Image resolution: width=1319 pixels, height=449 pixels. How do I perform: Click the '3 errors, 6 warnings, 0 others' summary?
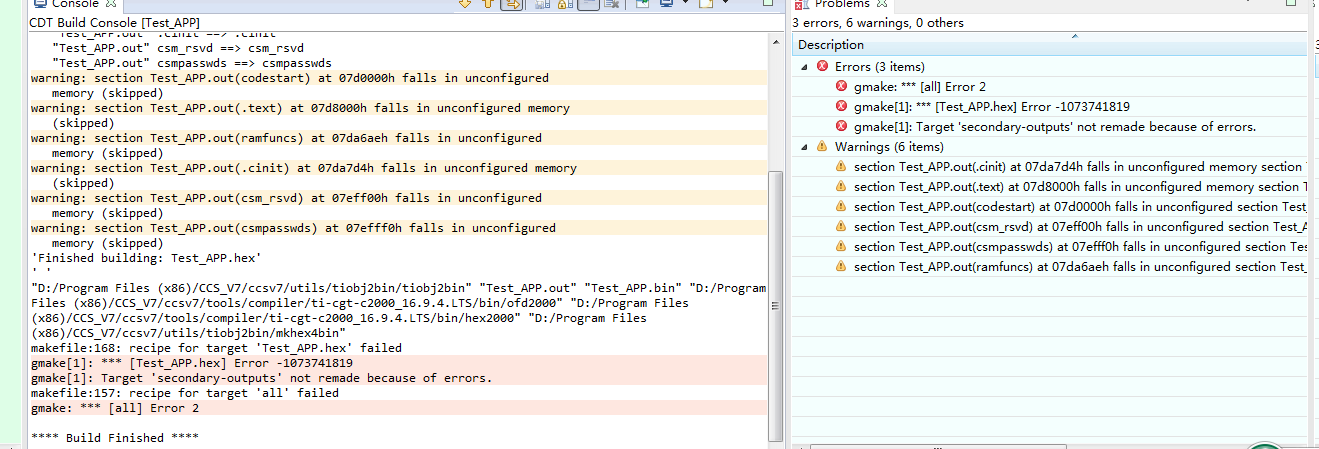click(x=878, y=22)
